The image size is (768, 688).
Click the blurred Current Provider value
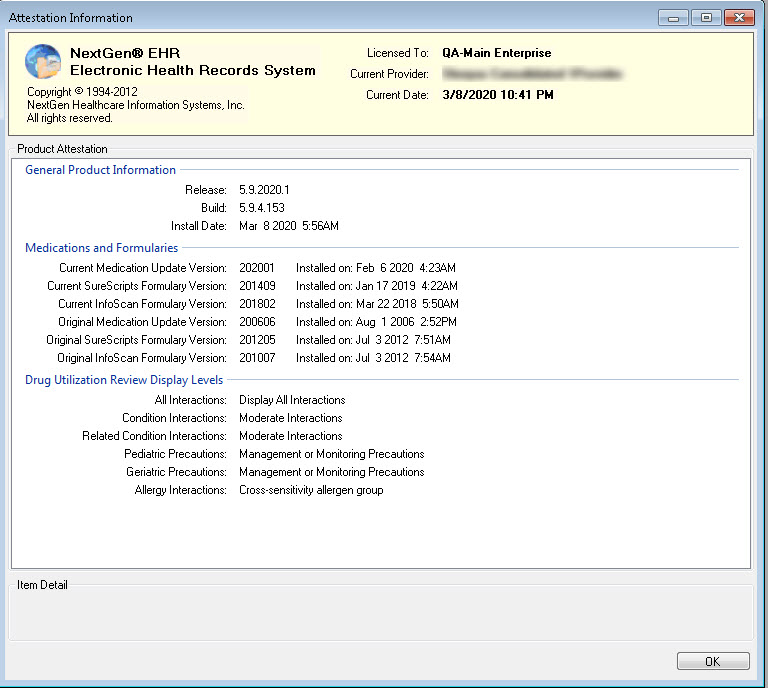pyautogui.click(x=532, y=74)
